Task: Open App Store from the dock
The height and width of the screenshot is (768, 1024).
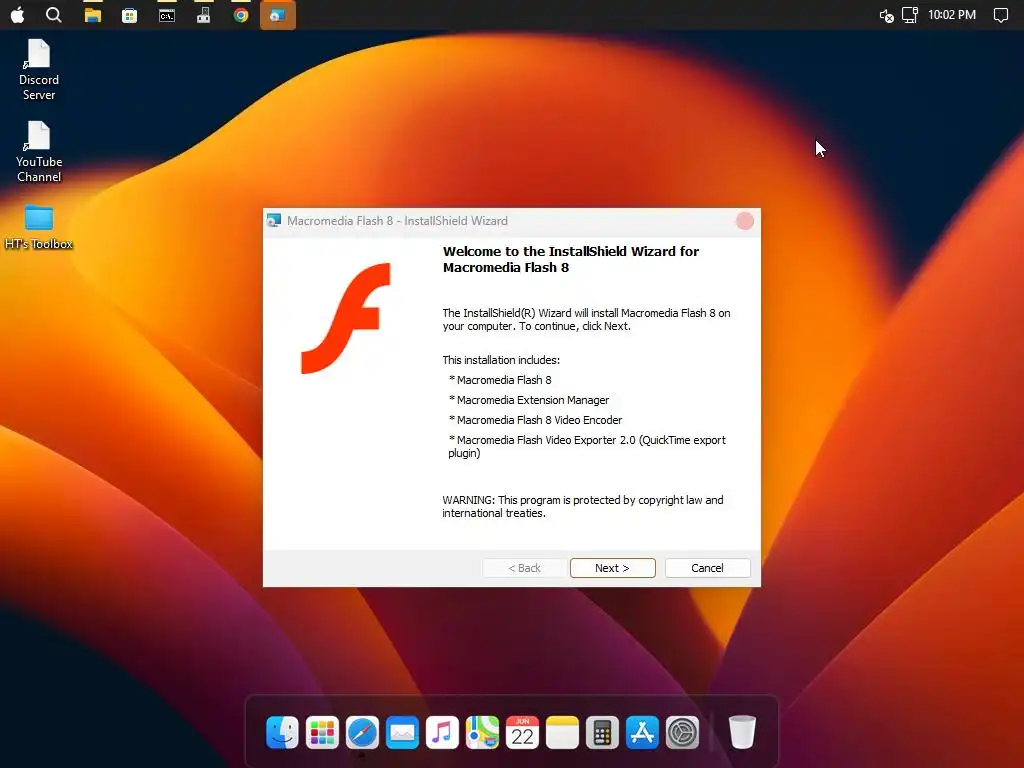Action: pos(643,732)
